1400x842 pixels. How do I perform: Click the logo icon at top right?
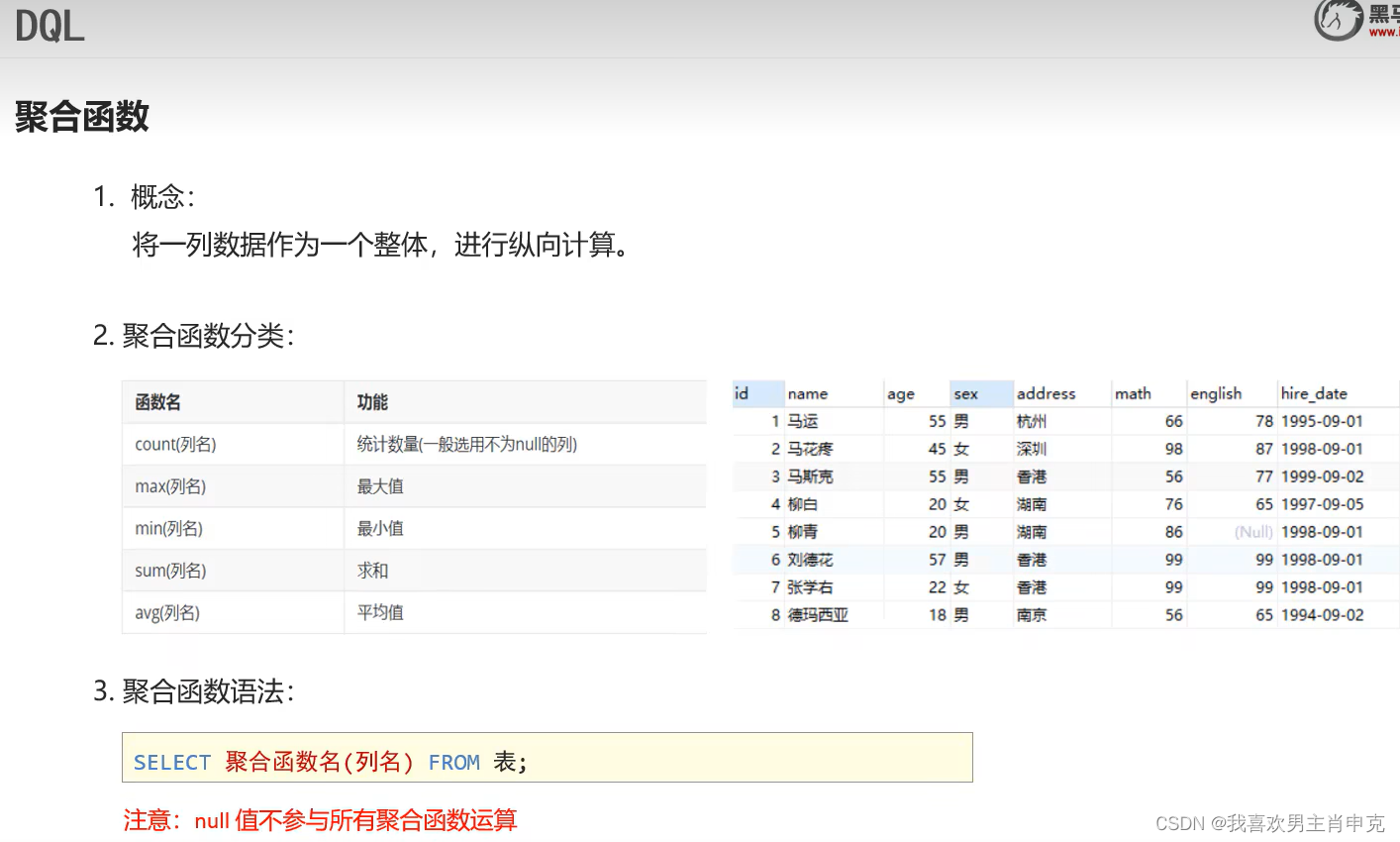(1339, 19)
